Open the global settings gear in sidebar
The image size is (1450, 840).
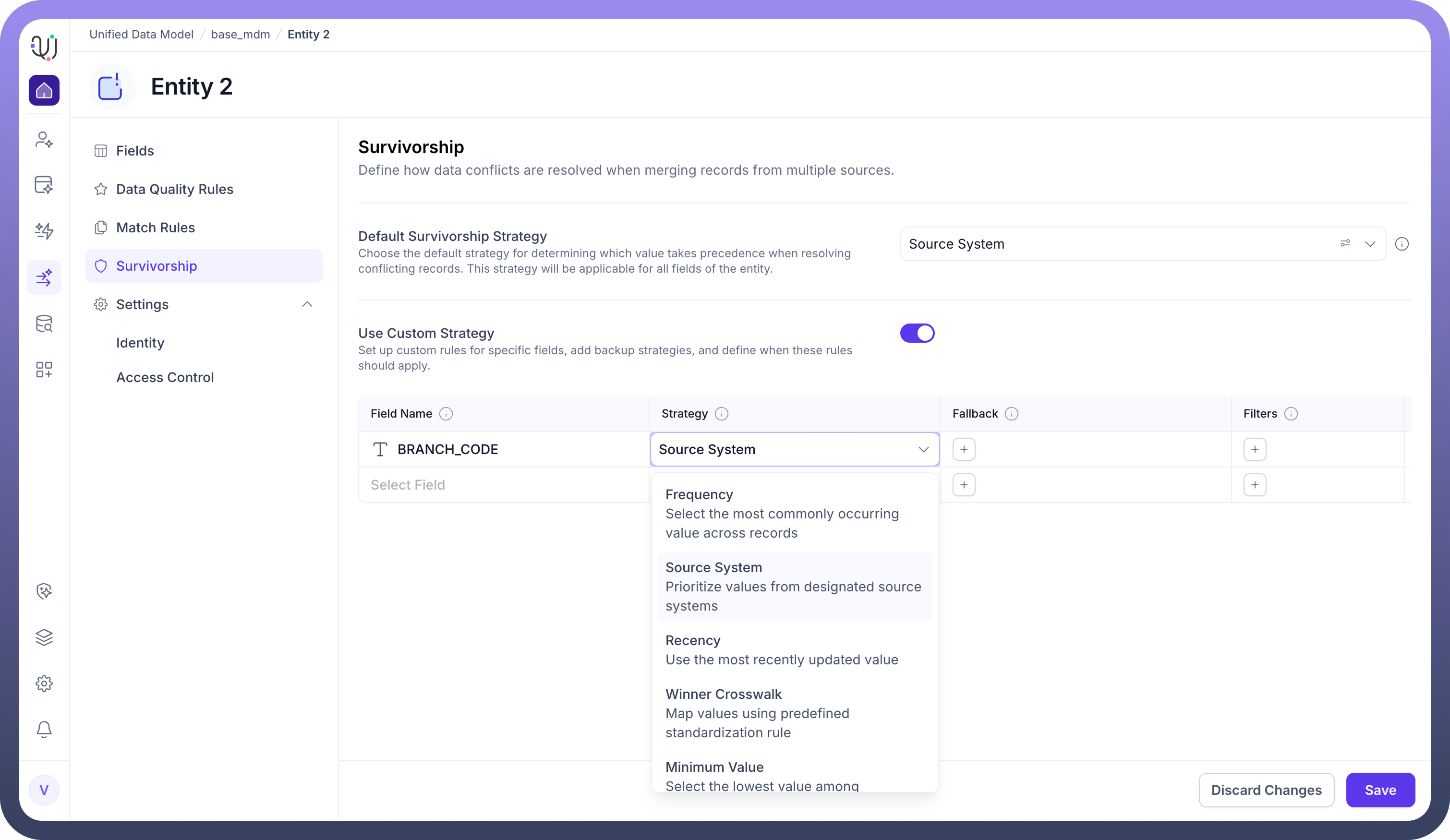tap(44, 684)
